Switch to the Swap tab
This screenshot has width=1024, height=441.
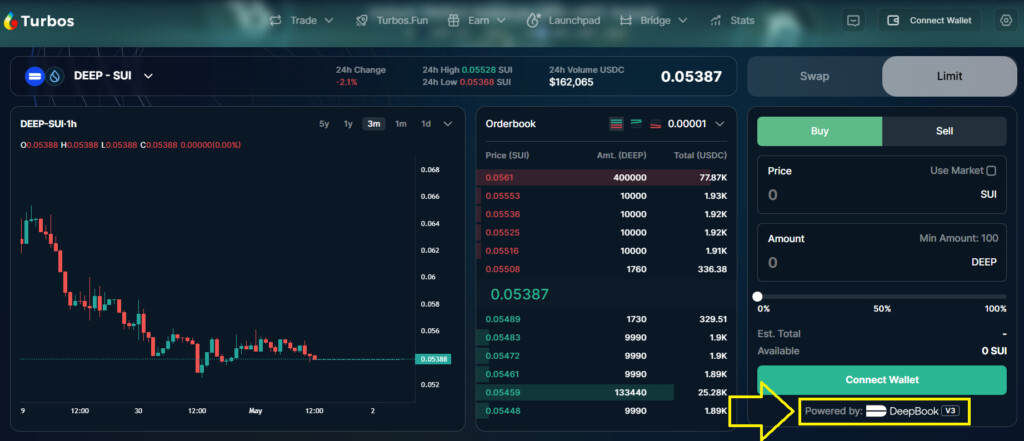tap(814, 76)
